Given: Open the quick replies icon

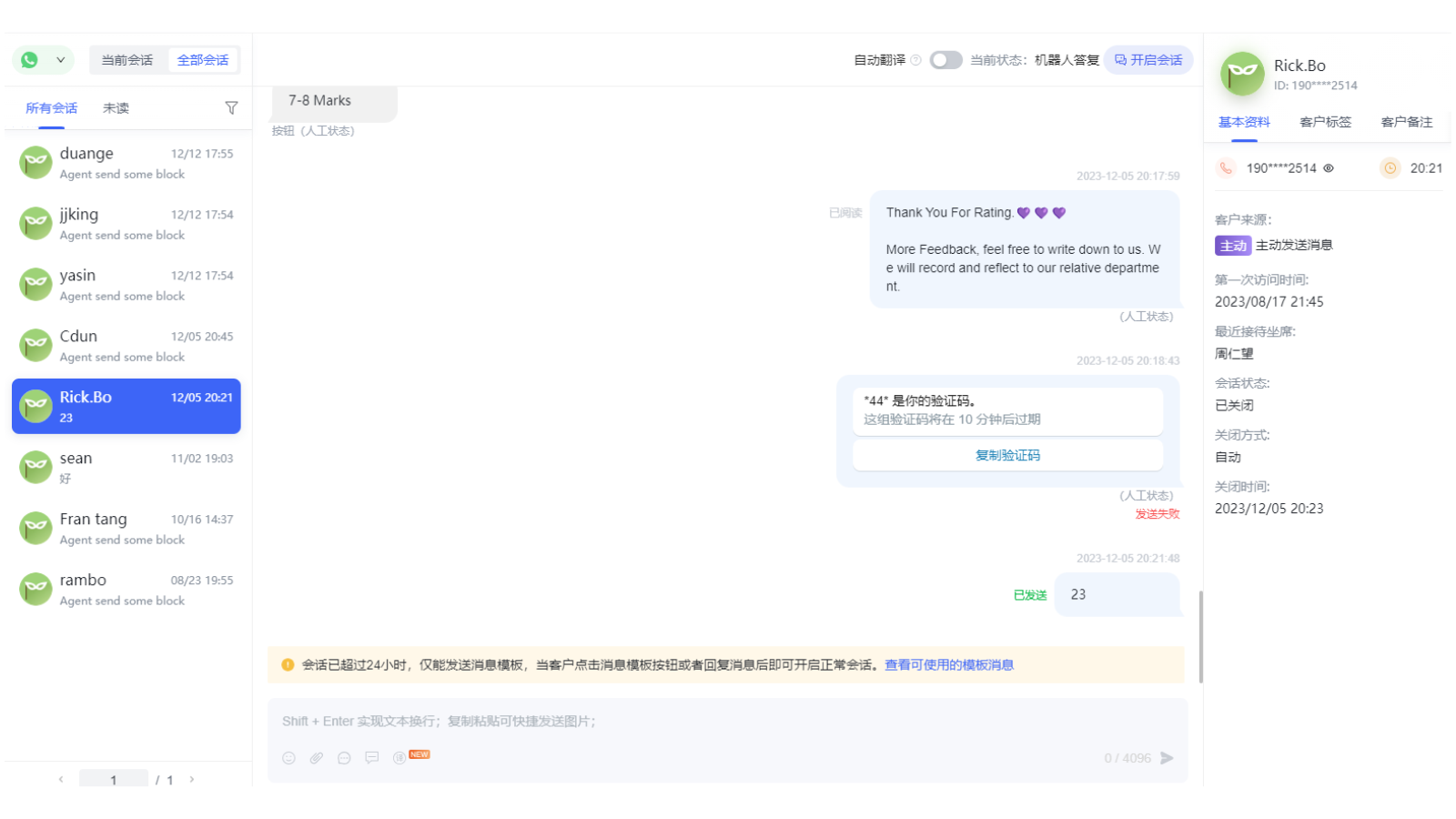Looking at the screenshot, I should pos(343,757).
